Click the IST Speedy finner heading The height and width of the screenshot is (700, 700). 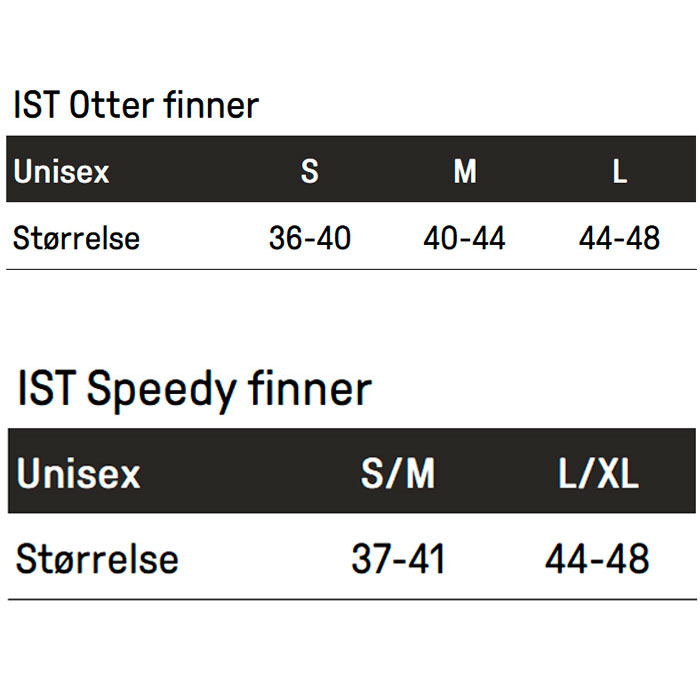(x=194, y=389)
